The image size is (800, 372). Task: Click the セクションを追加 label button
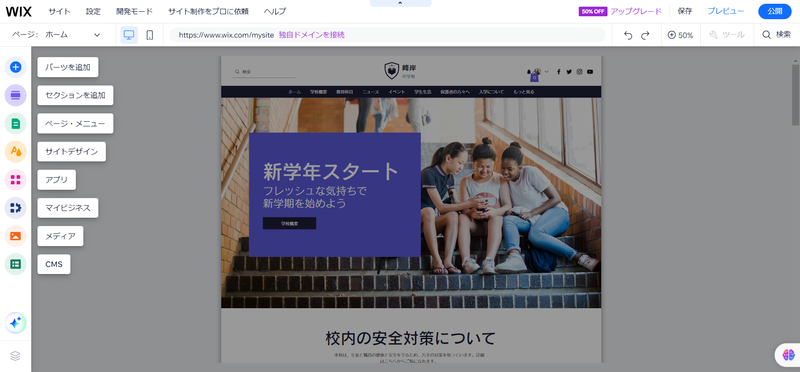click(76, 95)
